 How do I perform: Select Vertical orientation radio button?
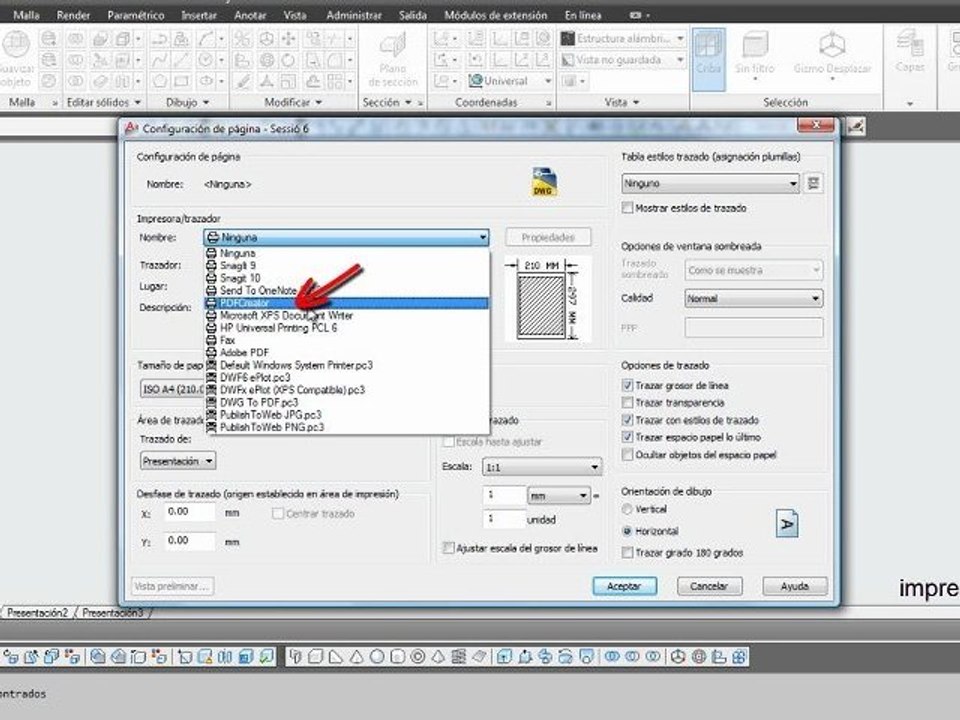(627, 509)
